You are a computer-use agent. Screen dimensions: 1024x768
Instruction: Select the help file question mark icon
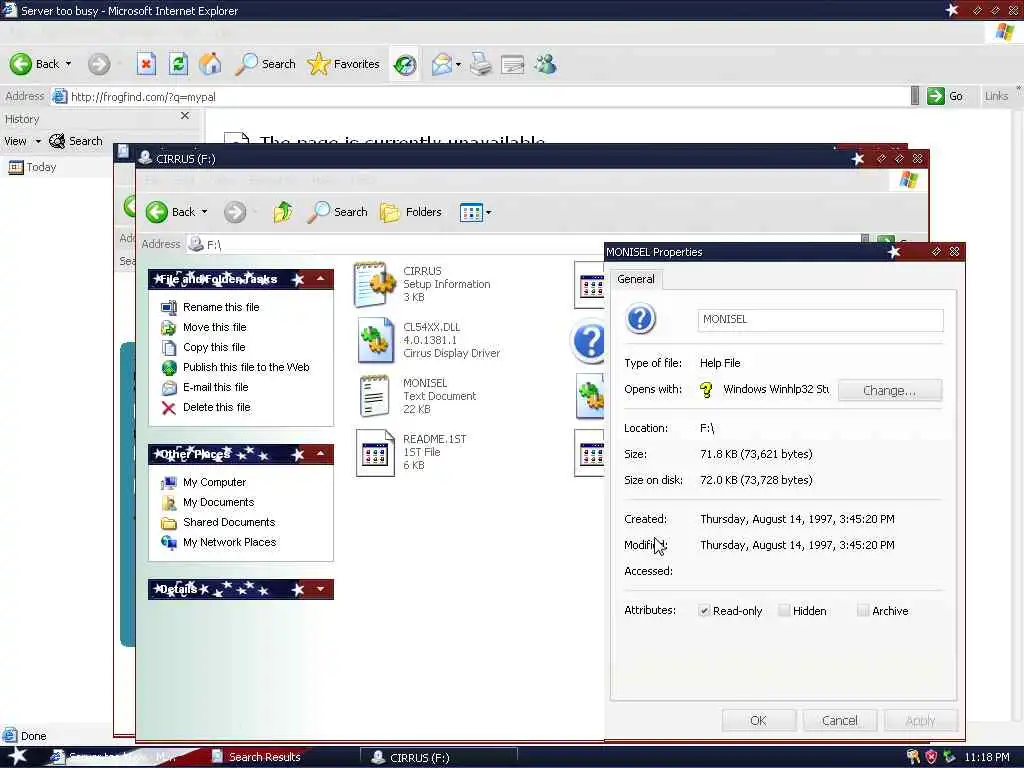tap(588, 341)
